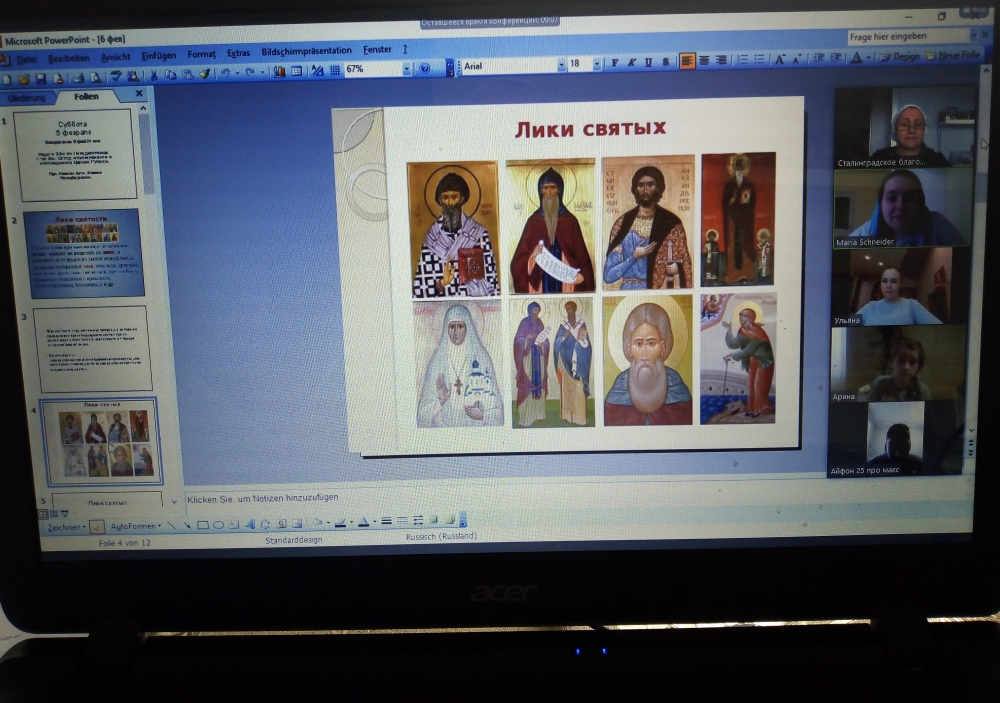The image size is (1000, 703).
Task: Switch to normal view button
Action: click(43, 514)
